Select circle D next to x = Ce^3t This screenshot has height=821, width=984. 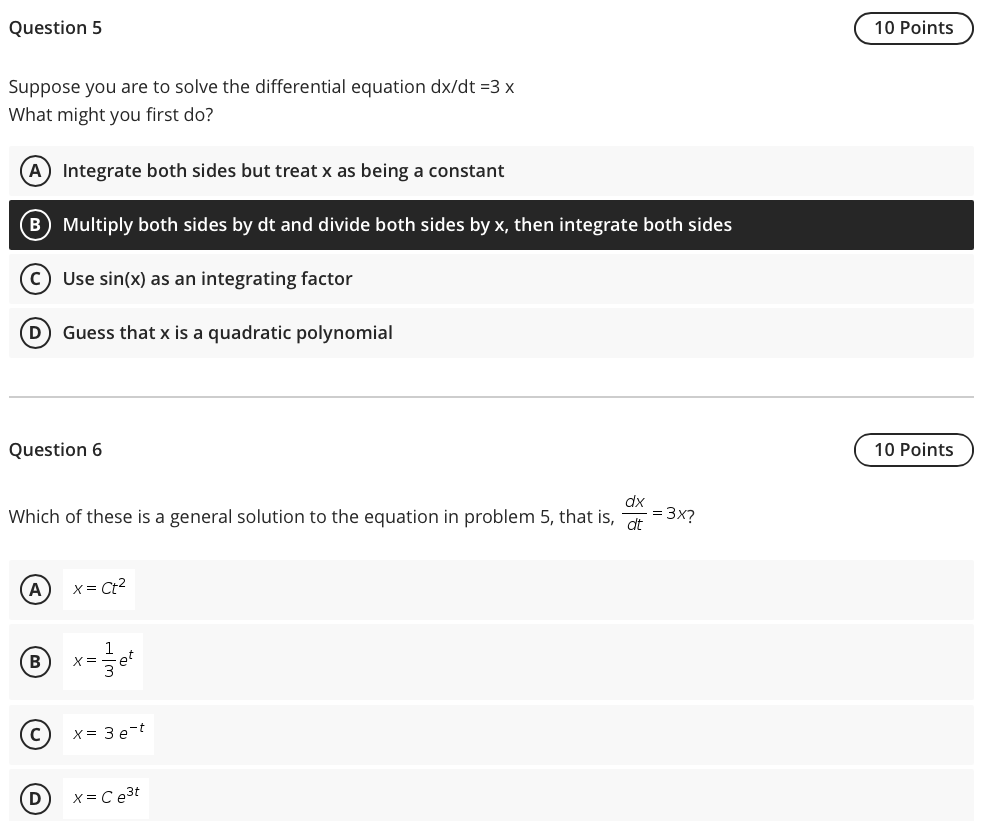35,798
